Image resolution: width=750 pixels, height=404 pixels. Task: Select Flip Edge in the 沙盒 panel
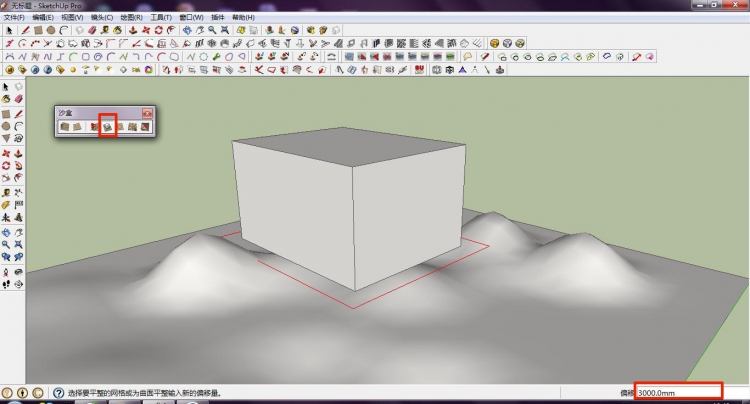(145, 127)
